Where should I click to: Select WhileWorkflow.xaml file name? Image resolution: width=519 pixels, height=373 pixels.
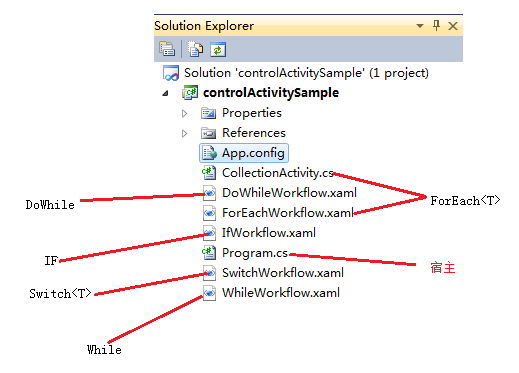click(x=281, y=293)
